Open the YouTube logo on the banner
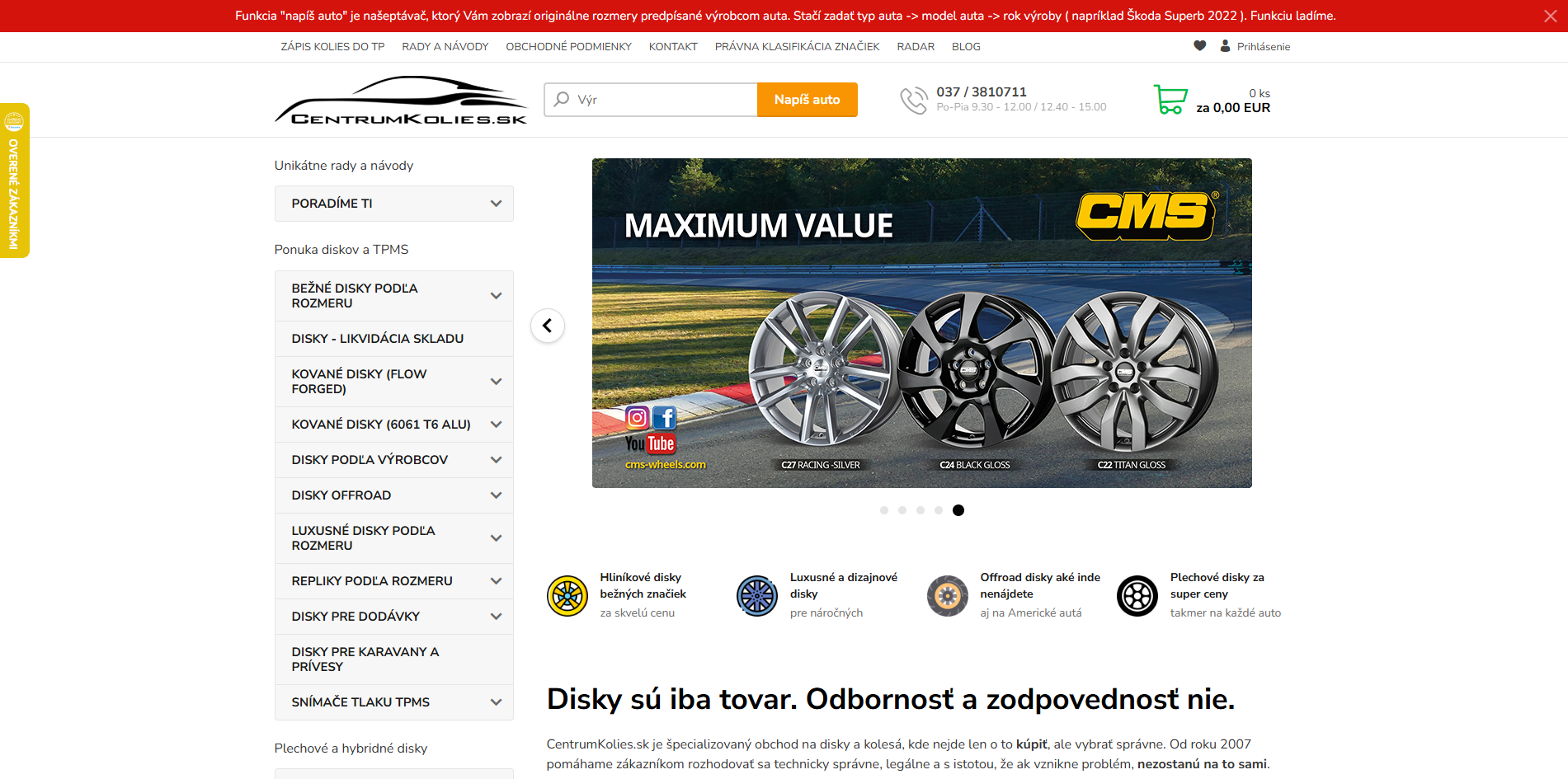The image size is (1568, 779). 650,443
